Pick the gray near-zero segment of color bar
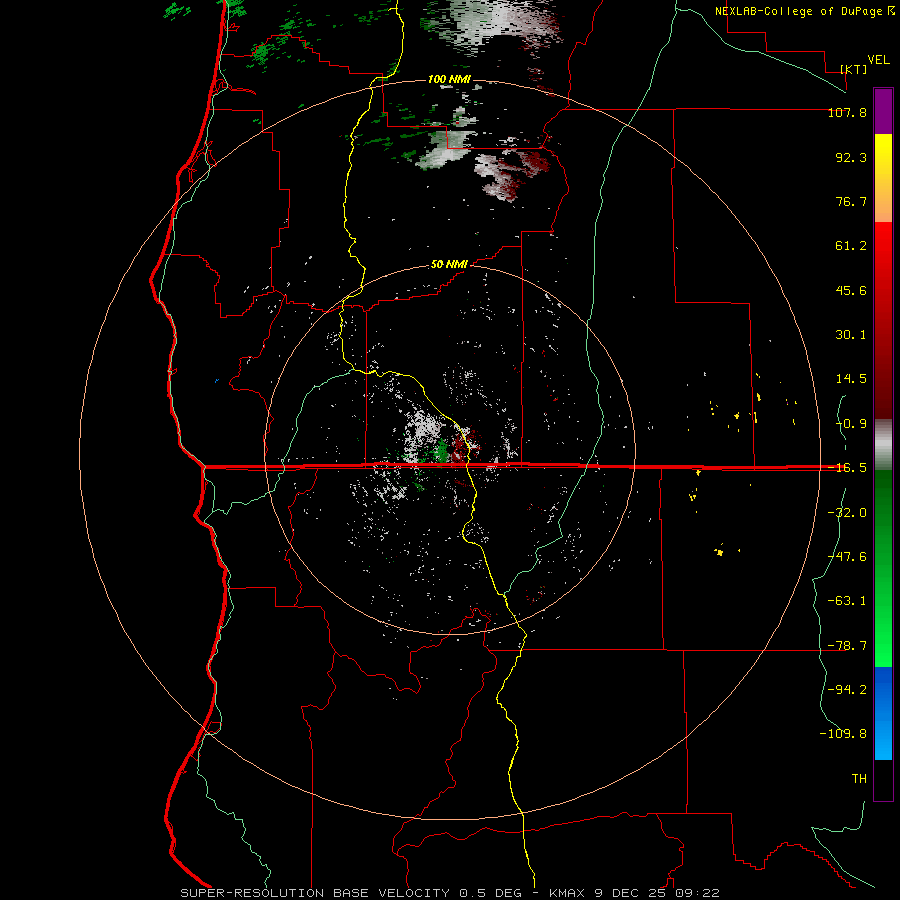The image size is (900, 900). 883,445
